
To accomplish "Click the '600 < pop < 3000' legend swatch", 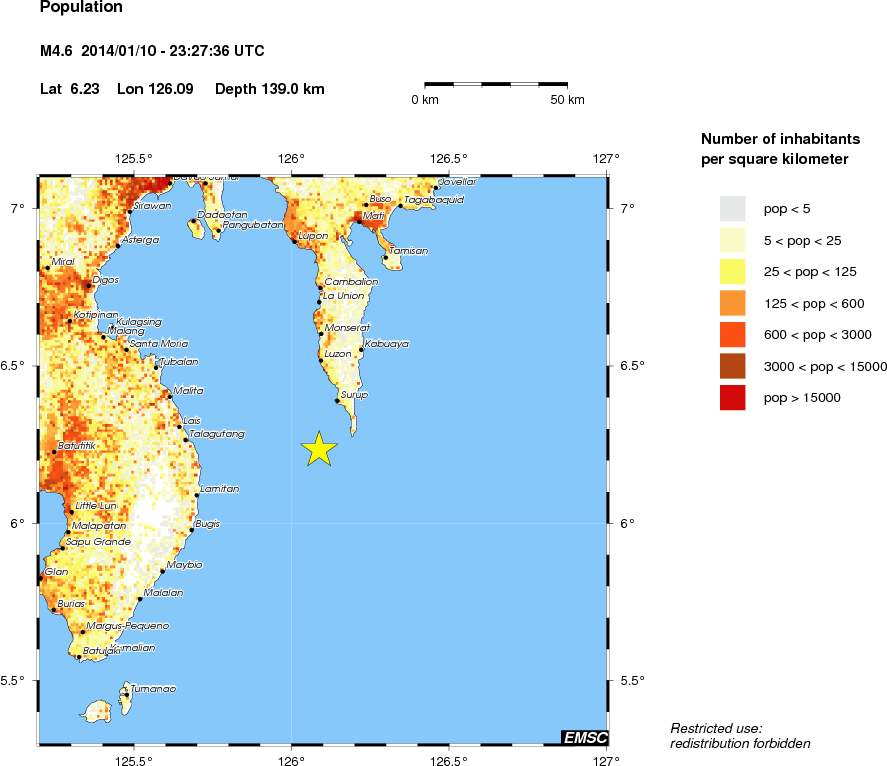I will [732, 334].
